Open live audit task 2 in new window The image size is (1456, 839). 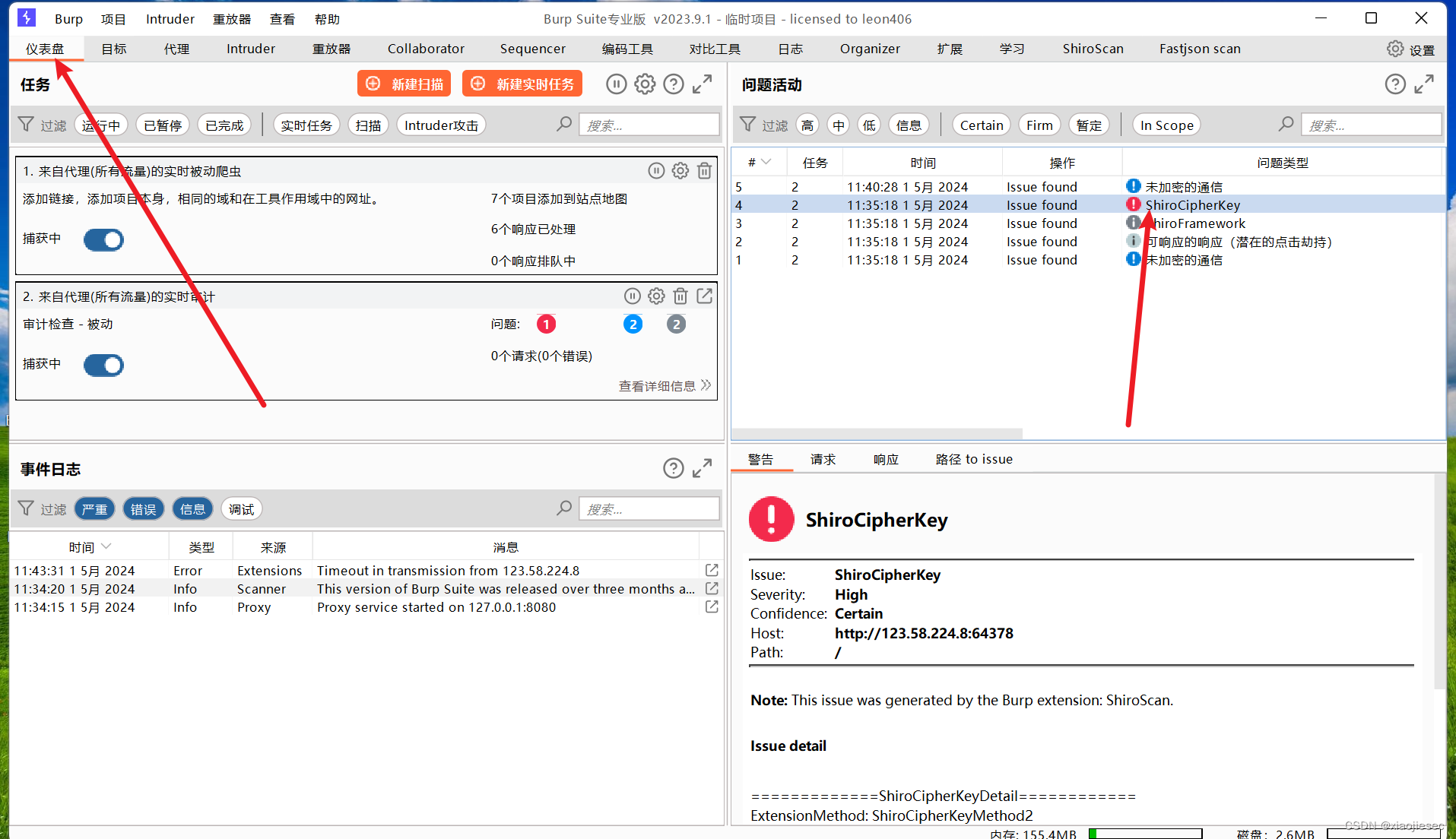point(705,296)
